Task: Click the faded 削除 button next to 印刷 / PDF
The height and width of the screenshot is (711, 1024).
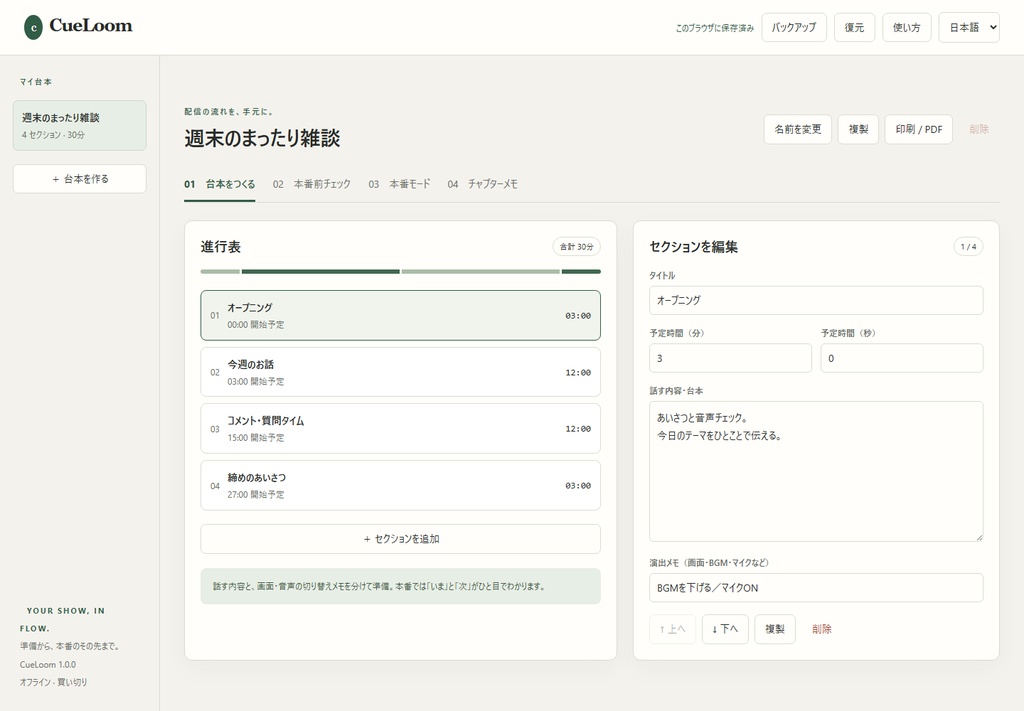Action: pyautogui.click(x=979, y=129)
